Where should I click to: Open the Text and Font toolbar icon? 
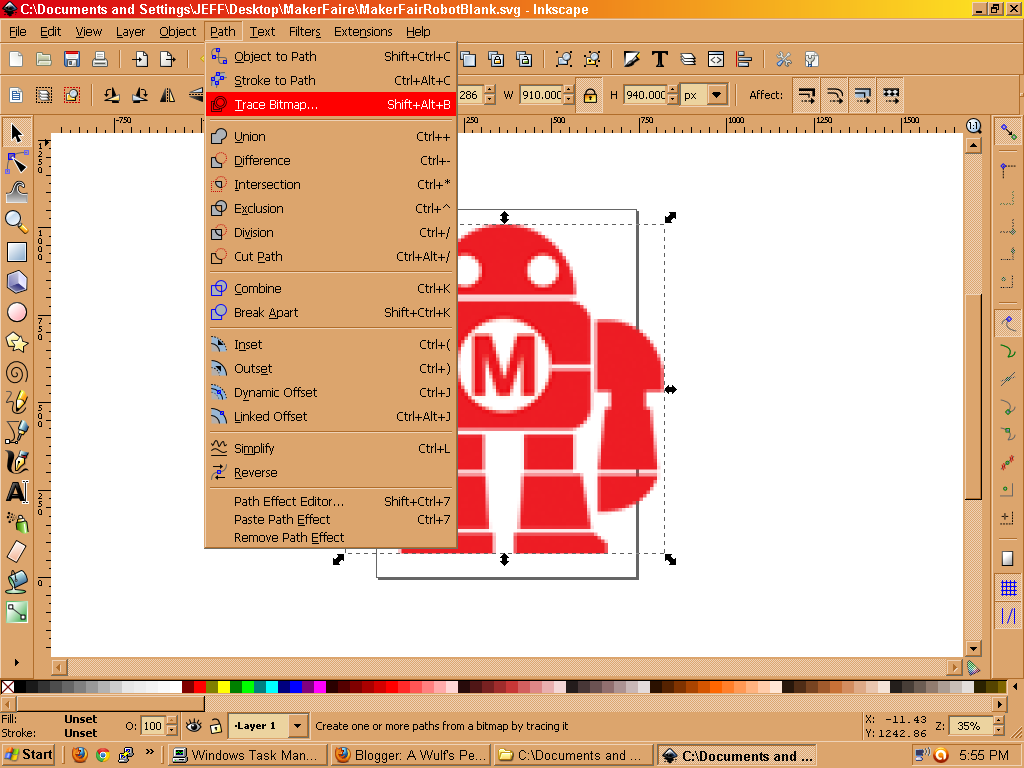pyautogui.click(x=660, y=59)
